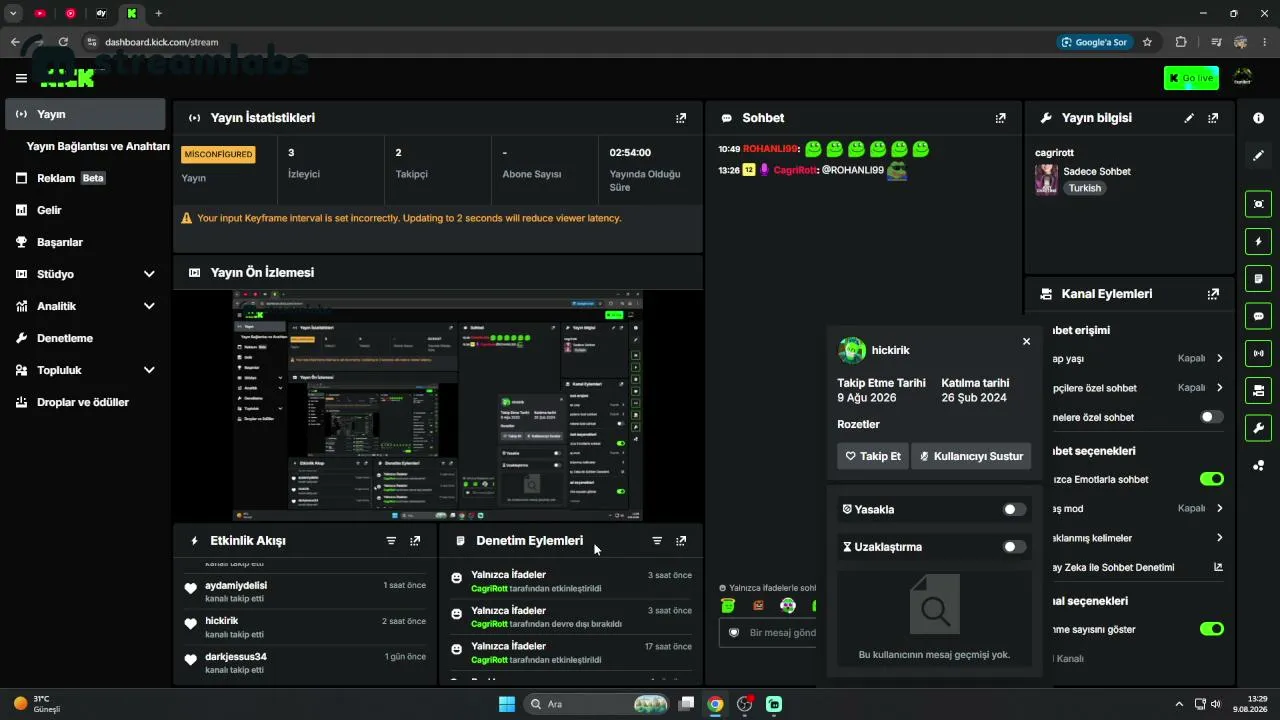Screen dimensions: 1280x720
Task: Close the hickirik user card
Action: click(x=1026, y=341)
